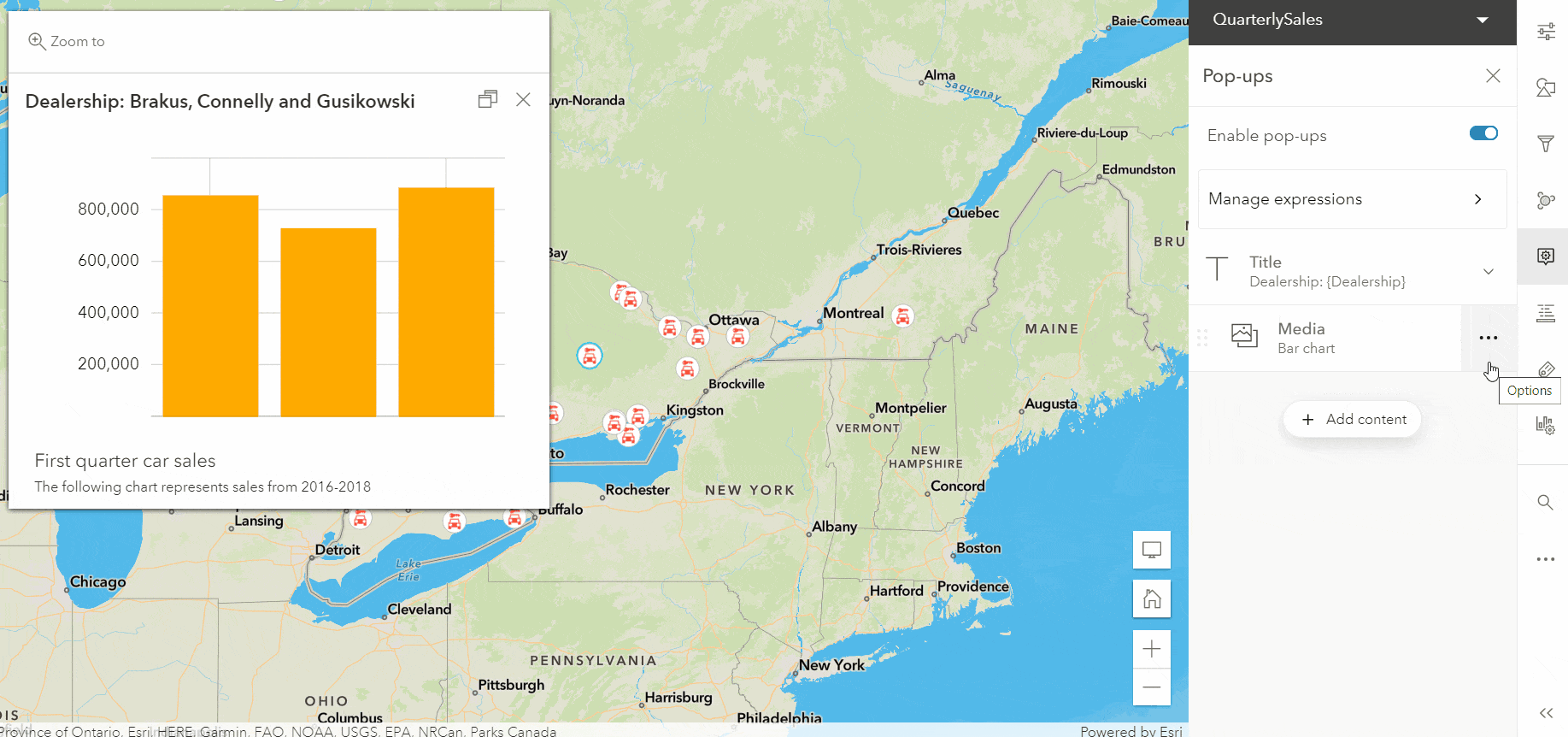Open the Labels tag tool icon
This screenshot has width=1568, height=737.
[x=1546, y=368]
